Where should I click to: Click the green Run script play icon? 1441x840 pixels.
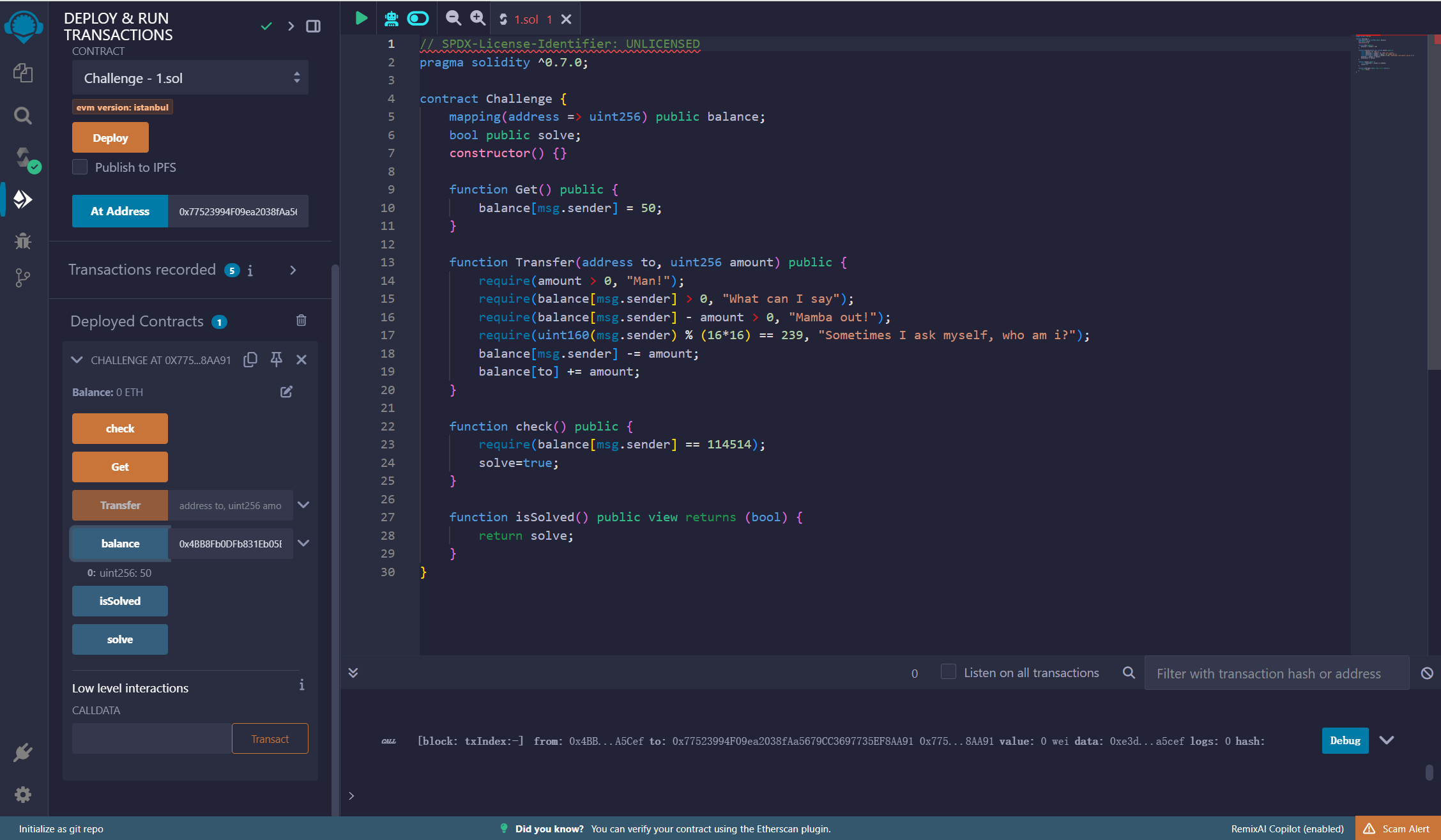[361, 19]
